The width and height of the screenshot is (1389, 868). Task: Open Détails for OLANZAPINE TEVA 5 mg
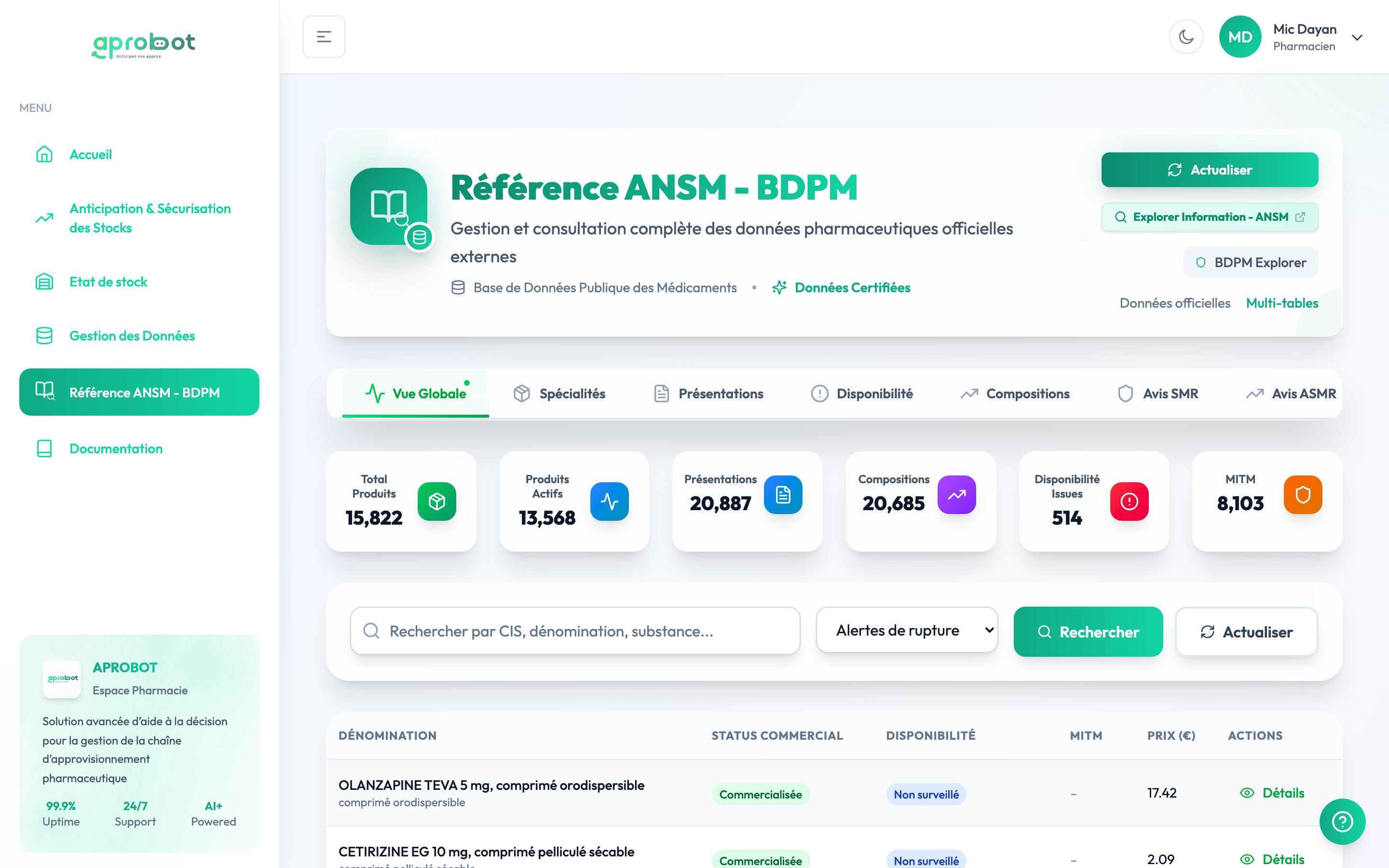(x=1272, y=793)
